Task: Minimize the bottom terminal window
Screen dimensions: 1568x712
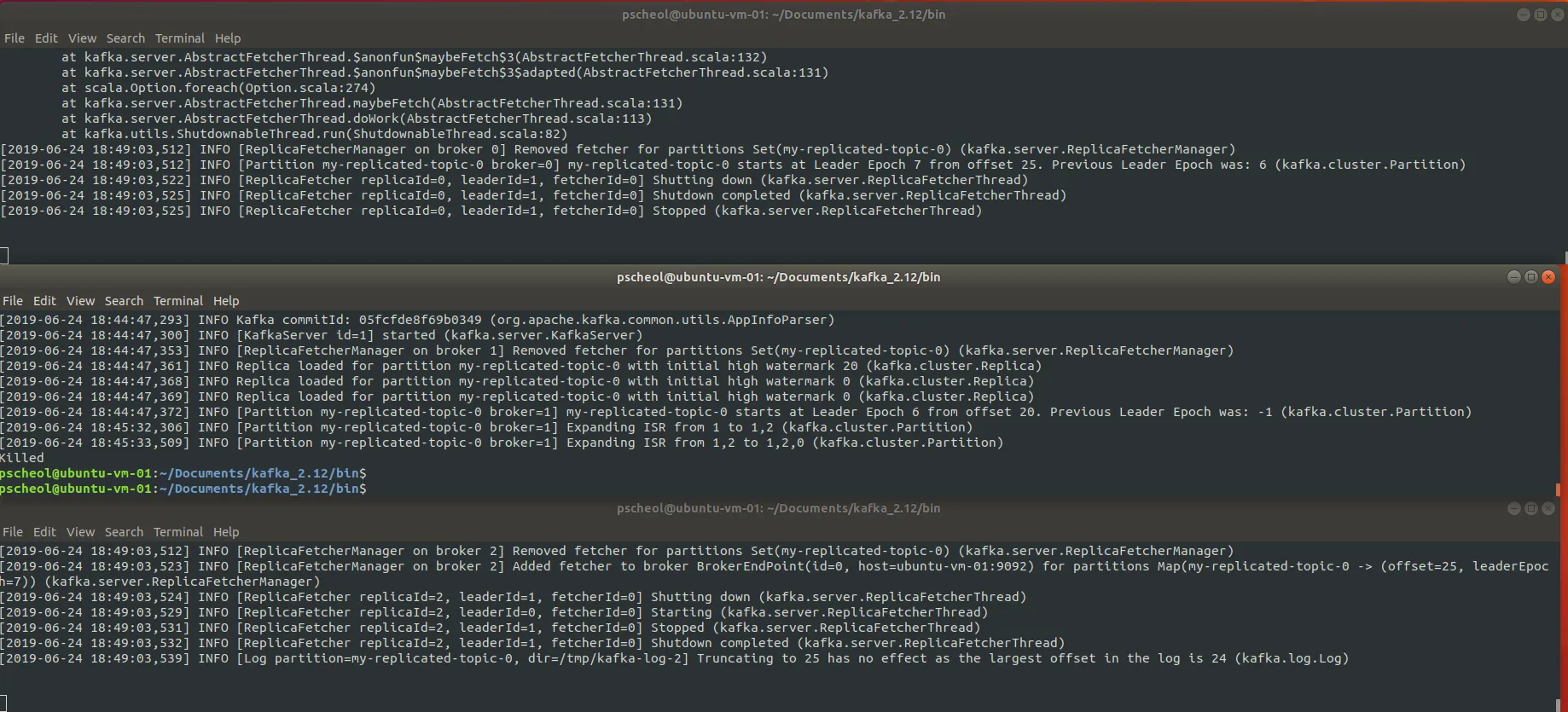Action: tap(1514, 508)
